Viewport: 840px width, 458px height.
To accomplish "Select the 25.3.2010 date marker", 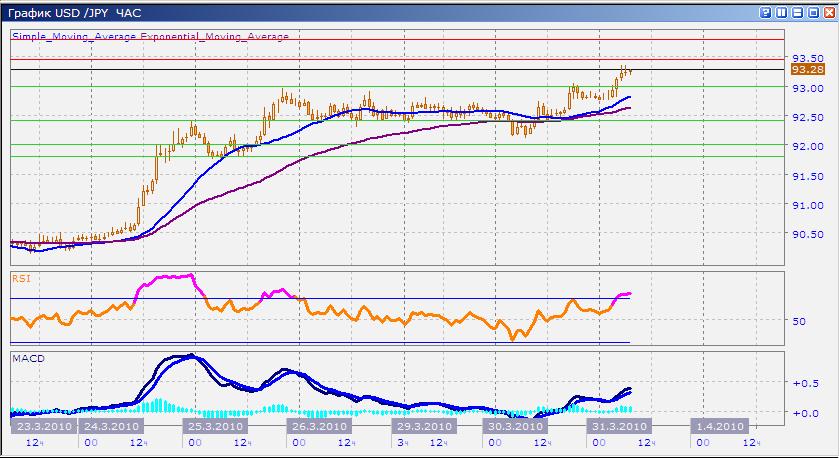I will (x=214, y=426).
